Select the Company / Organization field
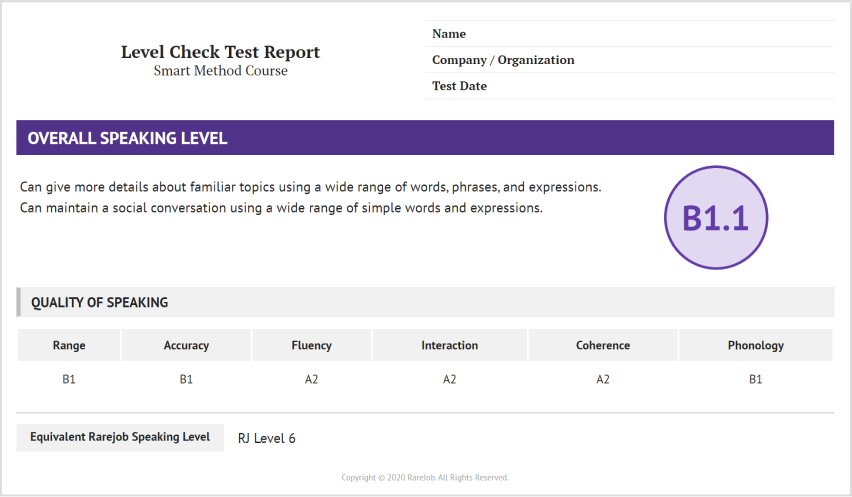The height and width of the screenshot is (497, 852). [x=630, y=60]
